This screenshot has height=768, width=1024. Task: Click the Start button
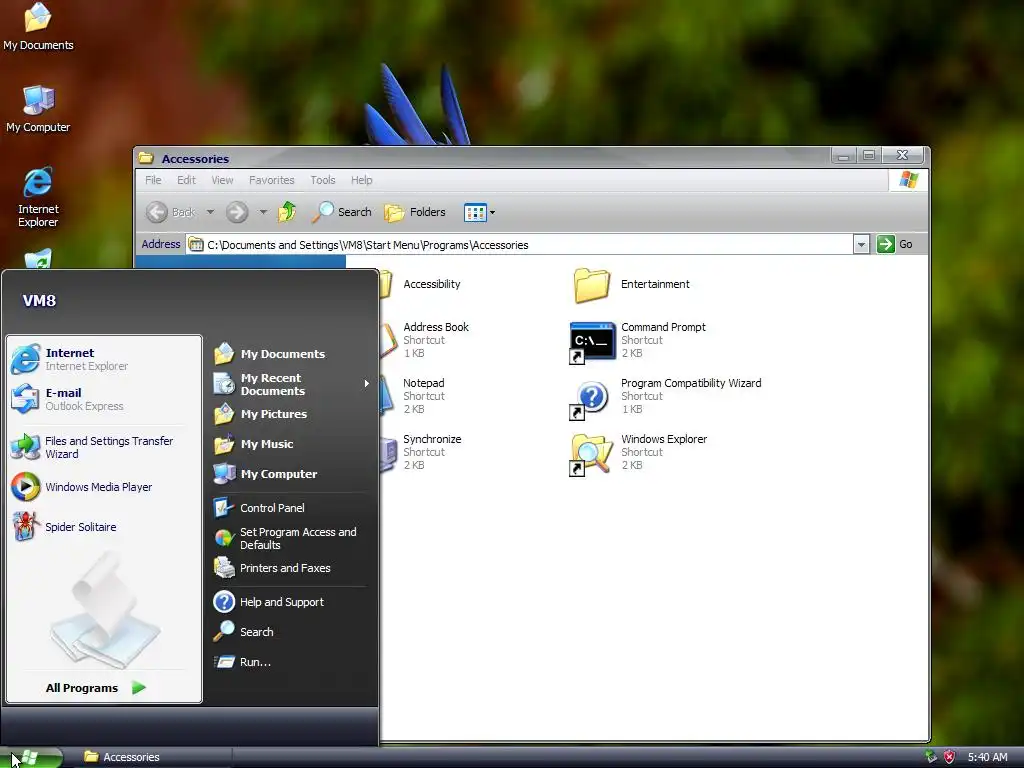(x=31, y=758)
